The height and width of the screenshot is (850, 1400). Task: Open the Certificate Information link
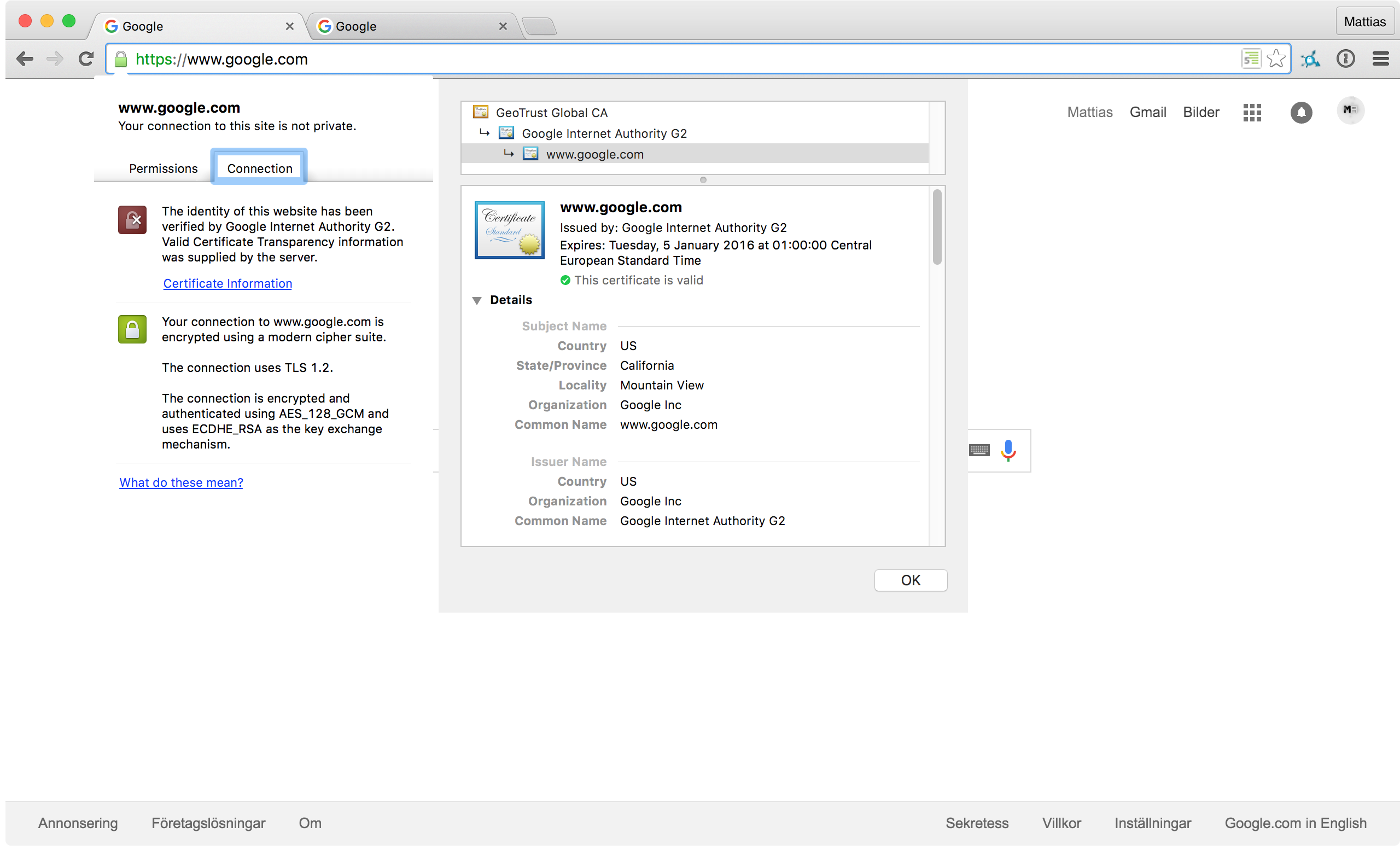click(227, 283)
